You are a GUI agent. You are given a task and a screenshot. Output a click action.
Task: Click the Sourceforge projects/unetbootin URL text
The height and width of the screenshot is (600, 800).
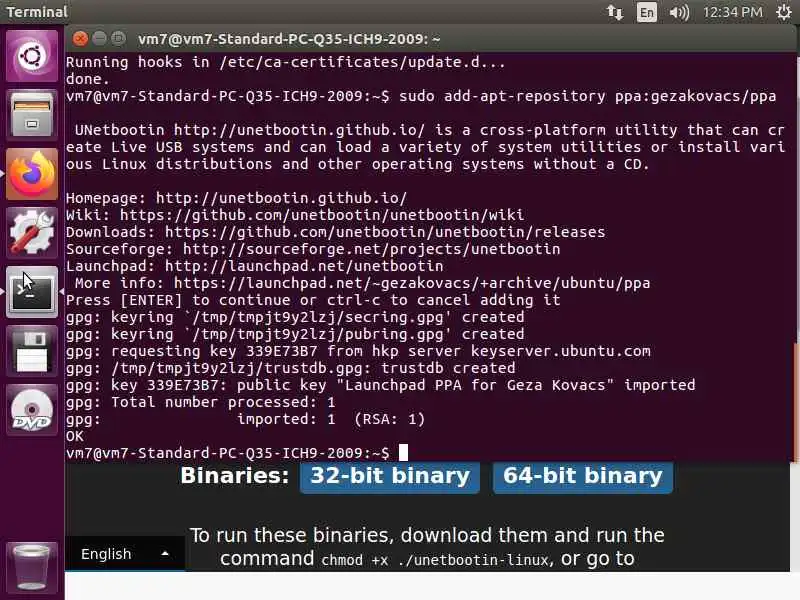[371, 249]
